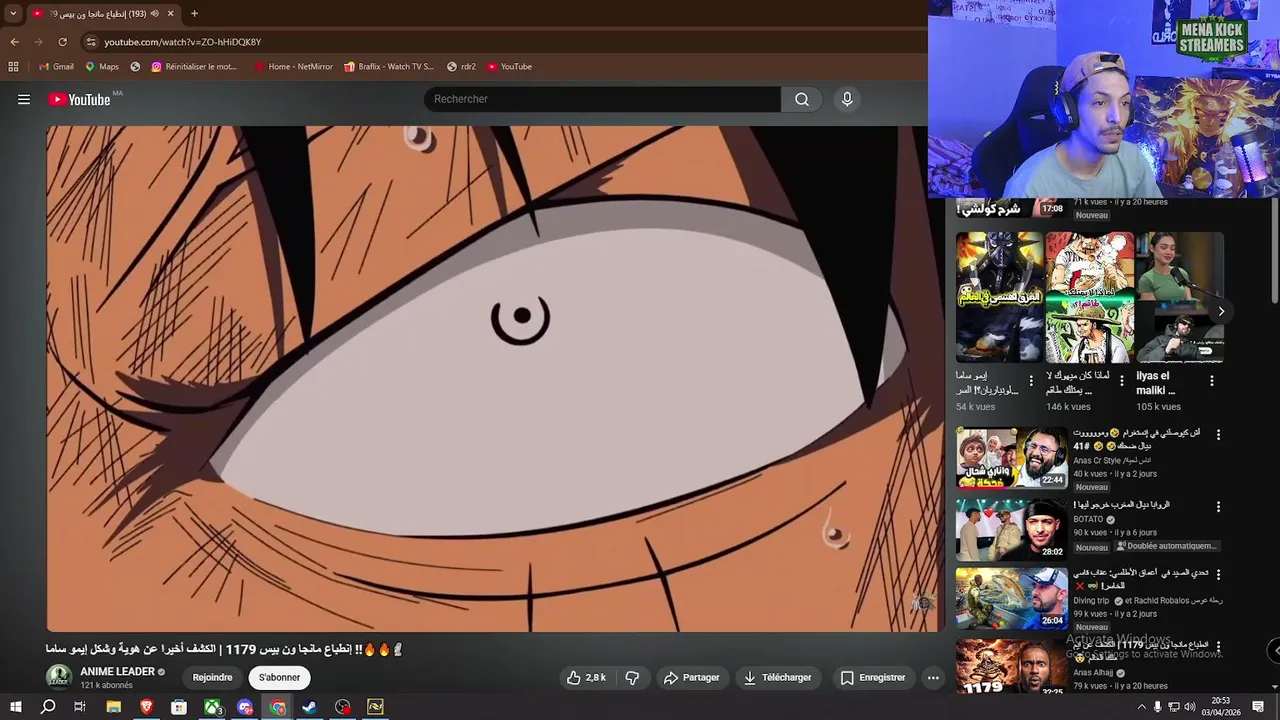Open the Anas Cr Style 22:44 thumbnail
The height and width of the screenshot is (720, 1280).
(1012, 458)
